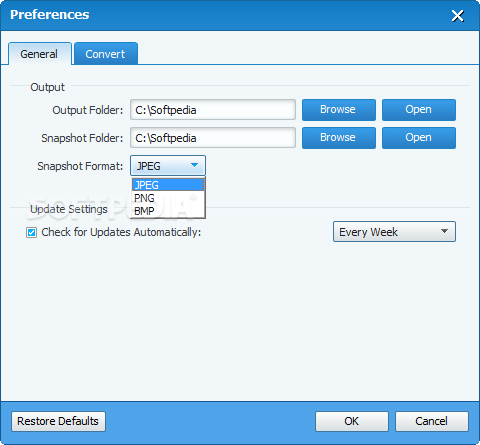Choose BMP snapshot format
The image size is (480, 445).
tap(168, 211)
